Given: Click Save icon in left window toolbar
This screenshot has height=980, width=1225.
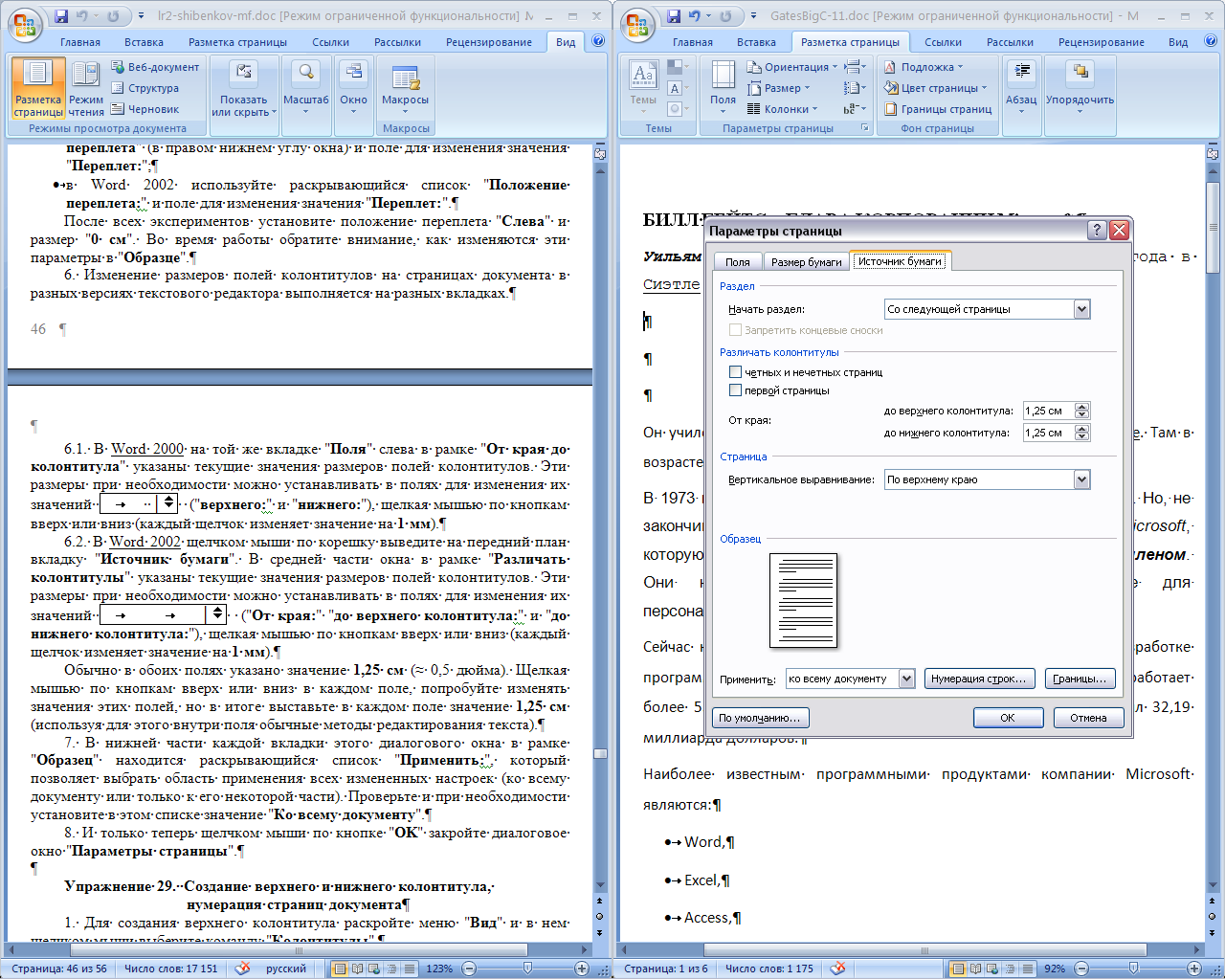Looking at the screenshot, I should coord(61,16).
